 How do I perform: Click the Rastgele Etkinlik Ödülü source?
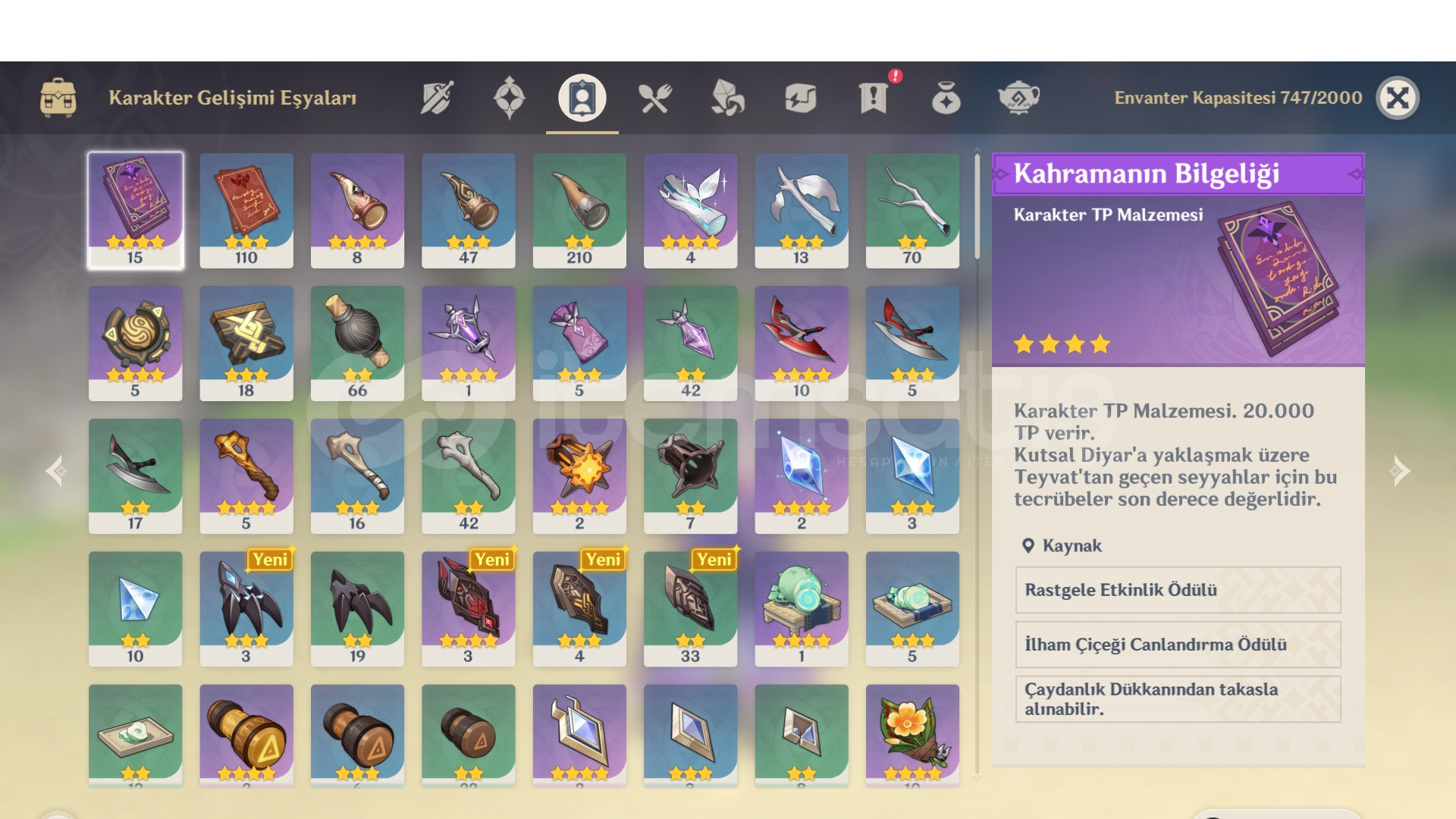point(1178,590)
